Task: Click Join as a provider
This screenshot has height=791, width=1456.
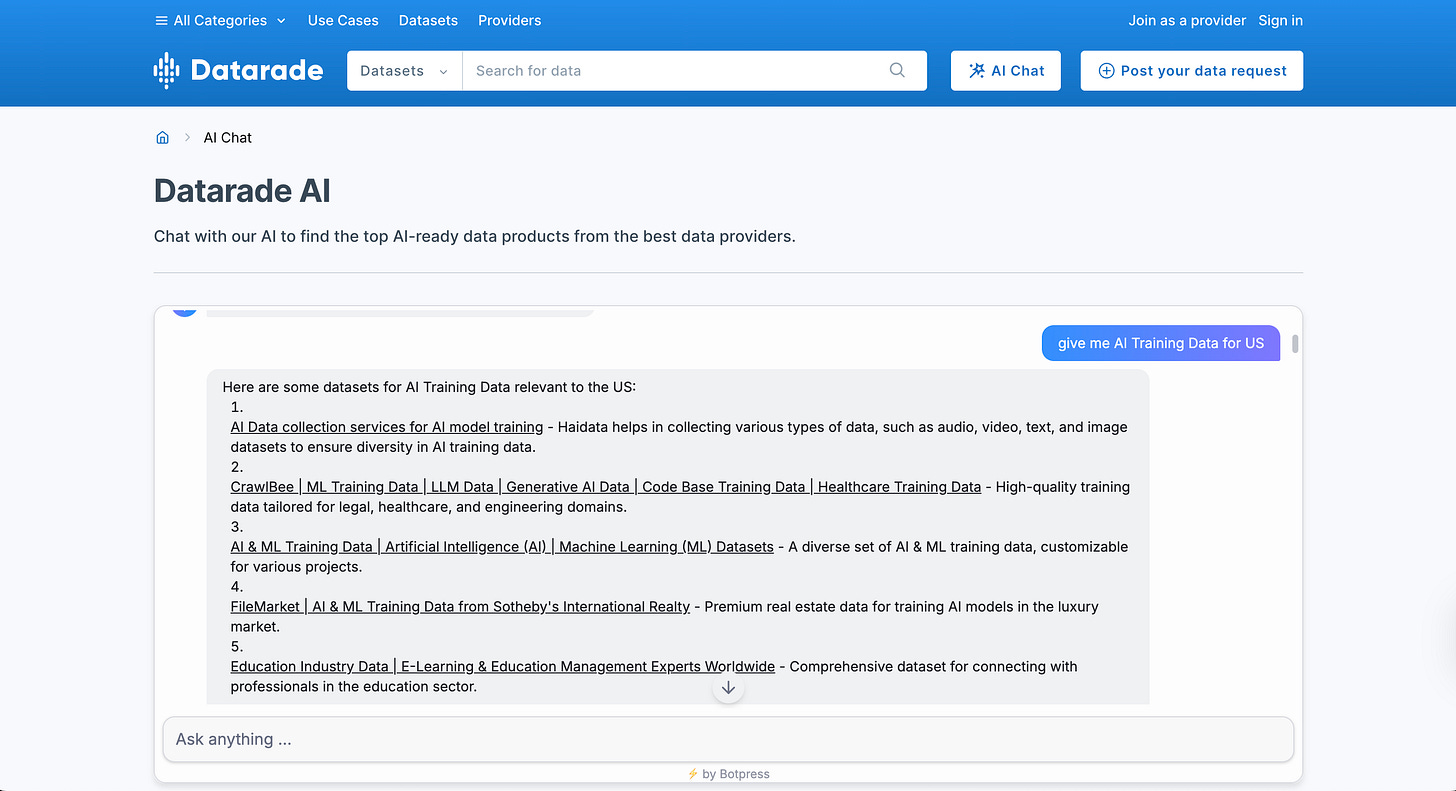Action: [x=1187, y=20]
